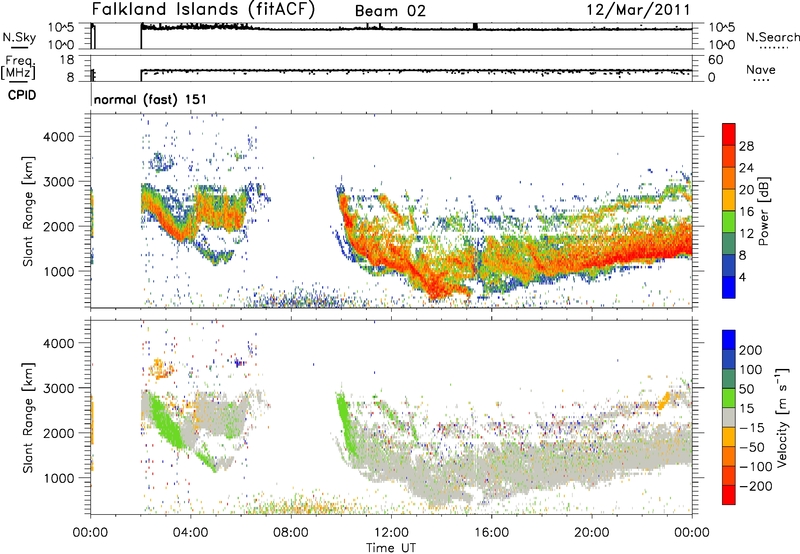
Task: Click the 'Velocity [m s-1]' colorbar label
Action: click(782, 417)
